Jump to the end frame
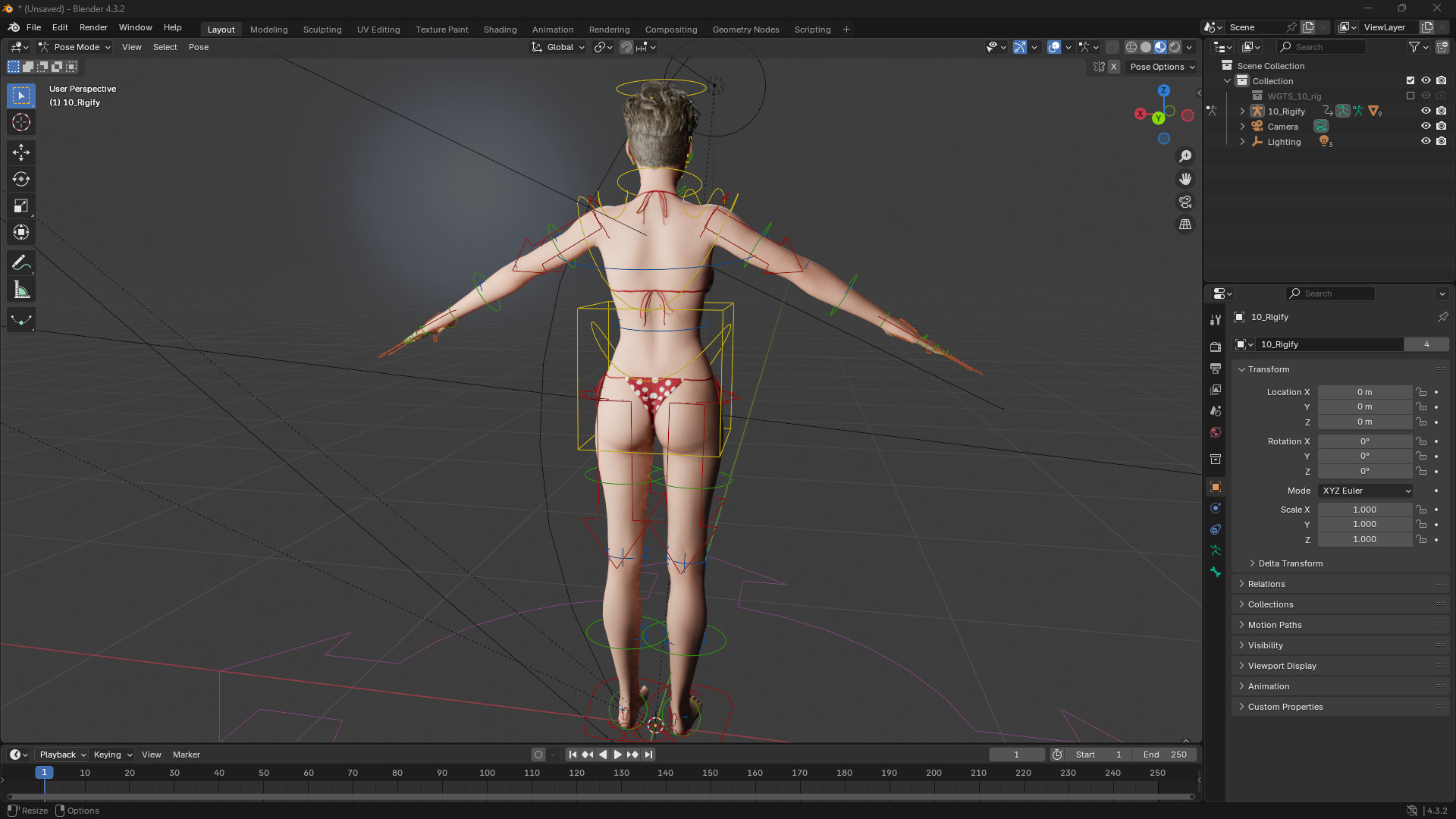Screen dimensions: 1456x819 tap(648, 755)
